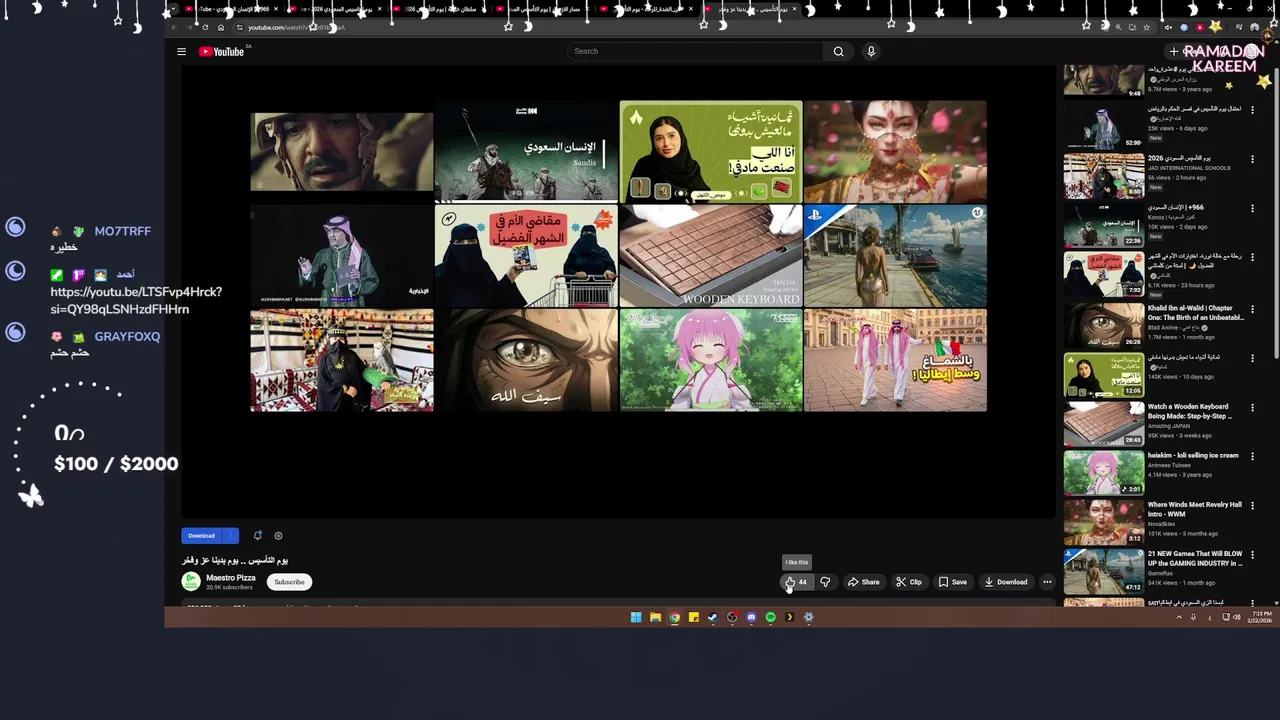Open Chrome from the taskbar
This screenshot has height=720, width=1280.
pyautogui.click(x=674, y=617)
